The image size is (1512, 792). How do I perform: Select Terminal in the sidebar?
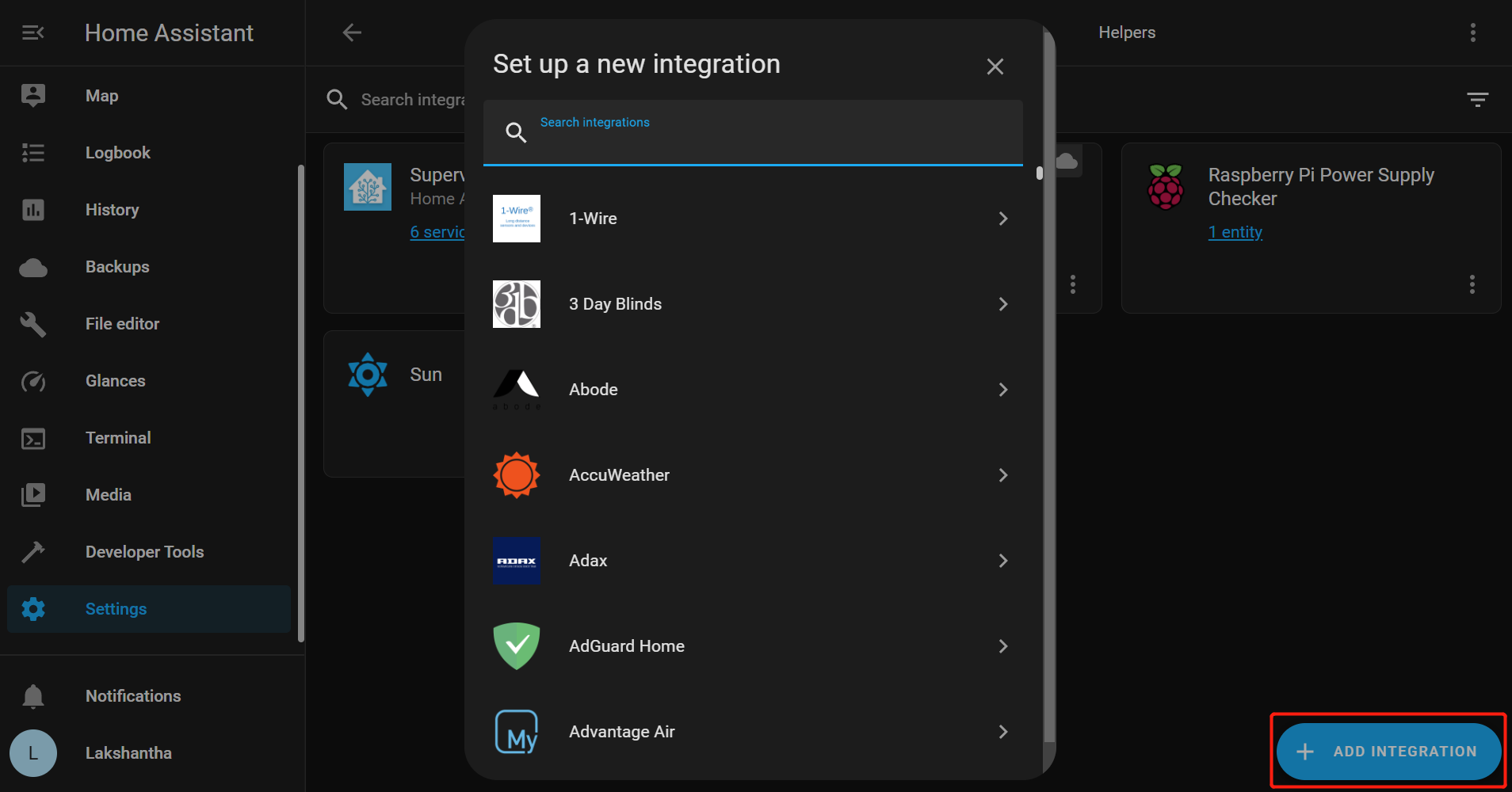click(149, 438)
